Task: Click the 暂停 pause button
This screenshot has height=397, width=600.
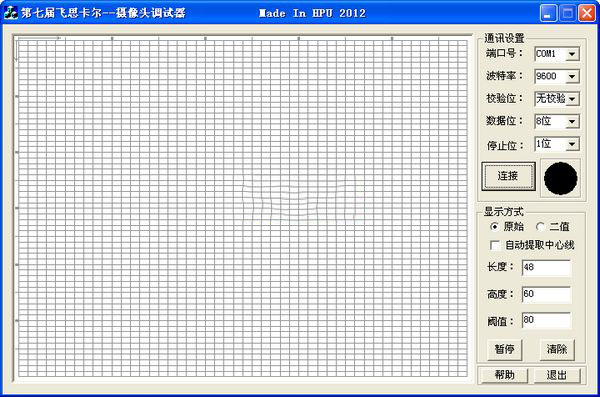Action: pos(505,349)
